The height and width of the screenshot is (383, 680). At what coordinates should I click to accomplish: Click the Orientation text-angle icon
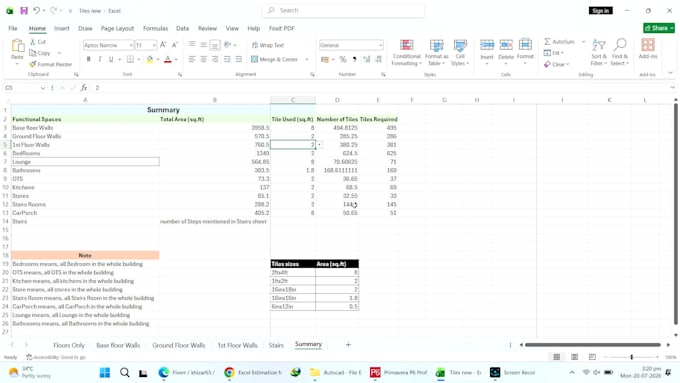(x=228, y=45)
